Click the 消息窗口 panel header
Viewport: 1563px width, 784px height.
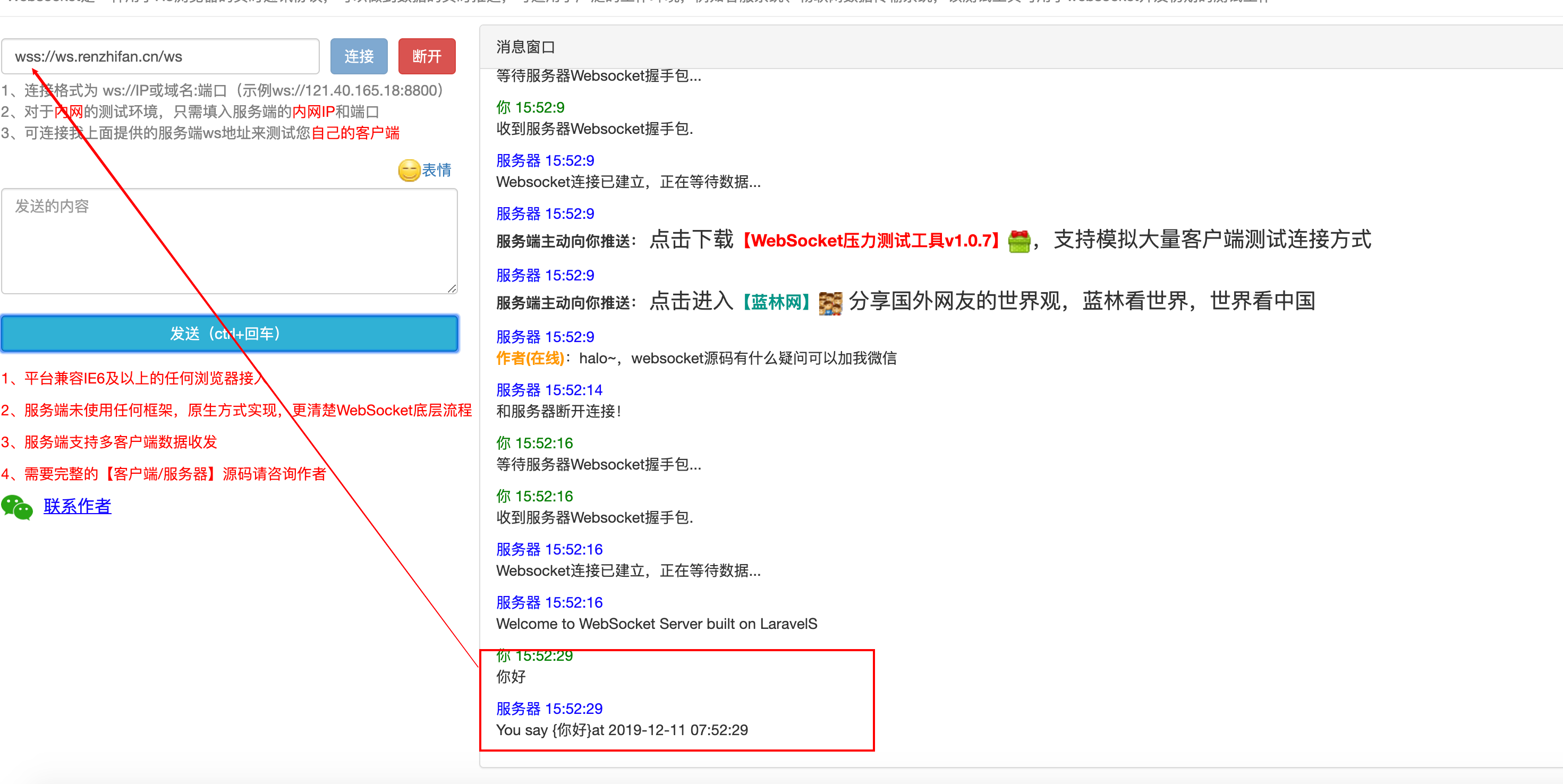tap(1021, 47)
